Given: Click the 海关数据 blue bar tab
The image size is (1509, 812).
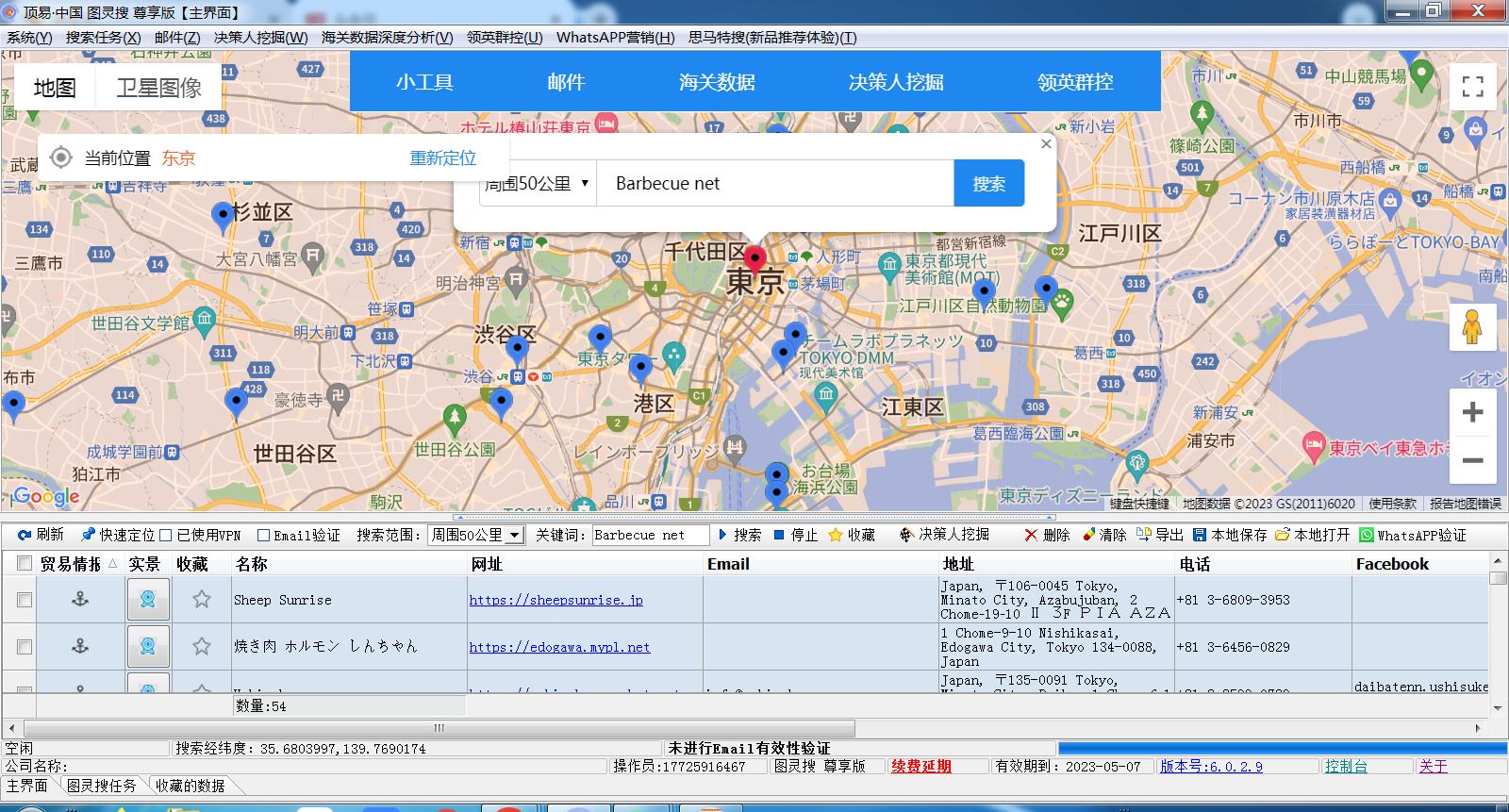Looking at the screenshot, I should point(717,82).
